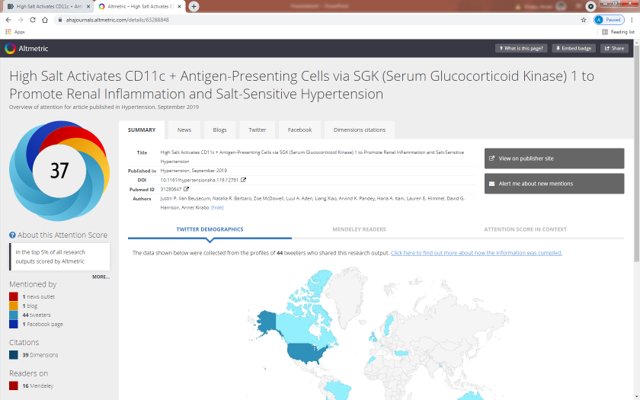Bookmark this page with star icon
640x400 pixels.
click(583, 20)
